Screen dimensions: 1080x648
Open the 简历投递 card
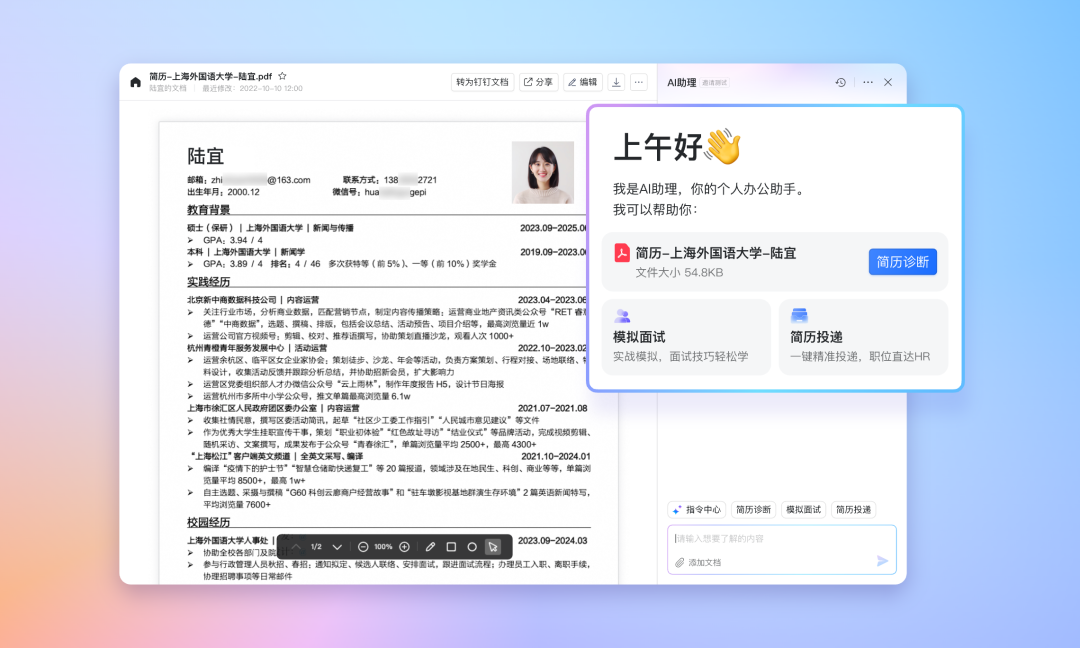pyautogui.click(x=862, y=337)
